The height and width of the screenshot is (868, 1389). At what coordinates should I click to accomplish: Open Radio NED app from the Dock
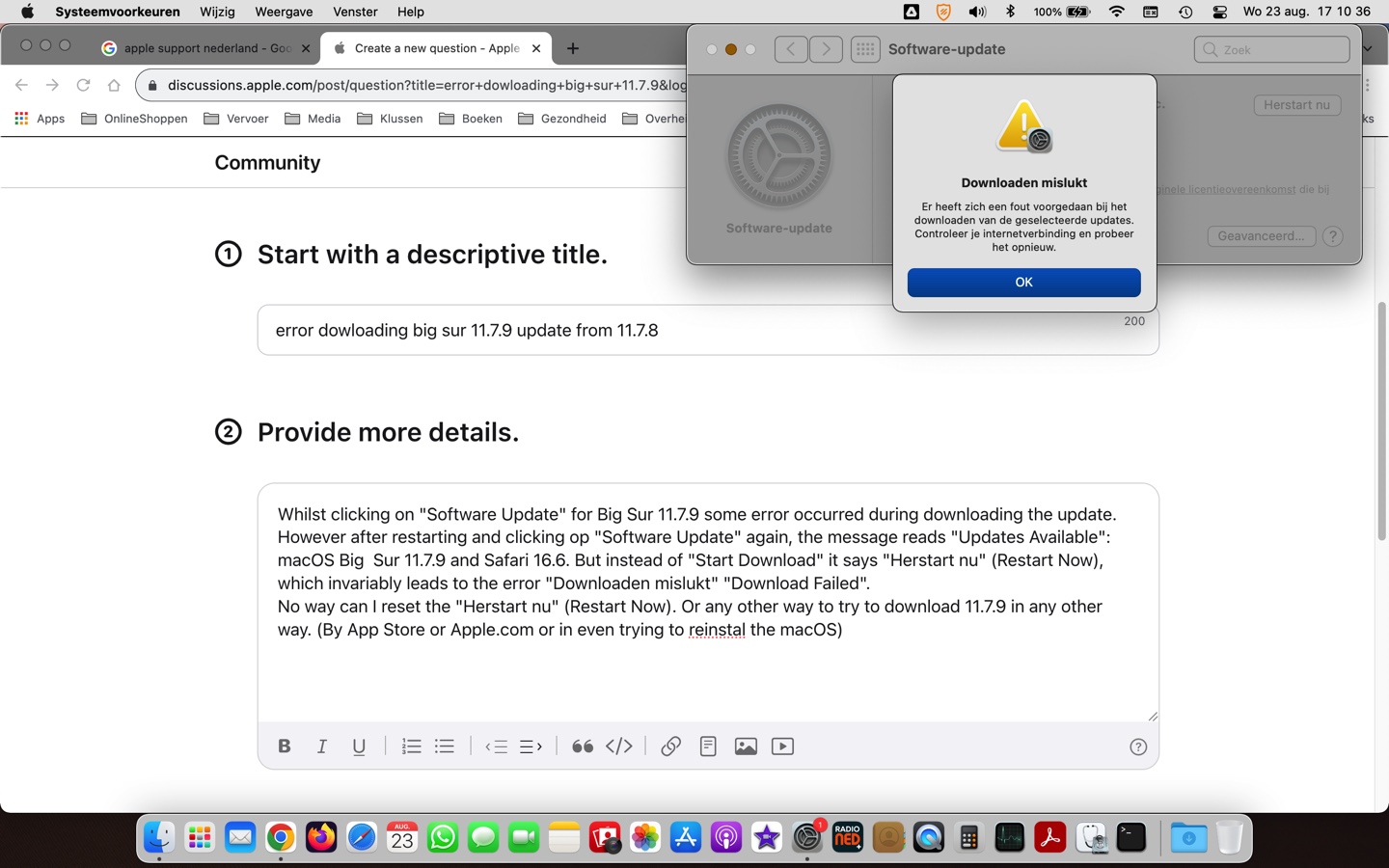coord(848,837)
